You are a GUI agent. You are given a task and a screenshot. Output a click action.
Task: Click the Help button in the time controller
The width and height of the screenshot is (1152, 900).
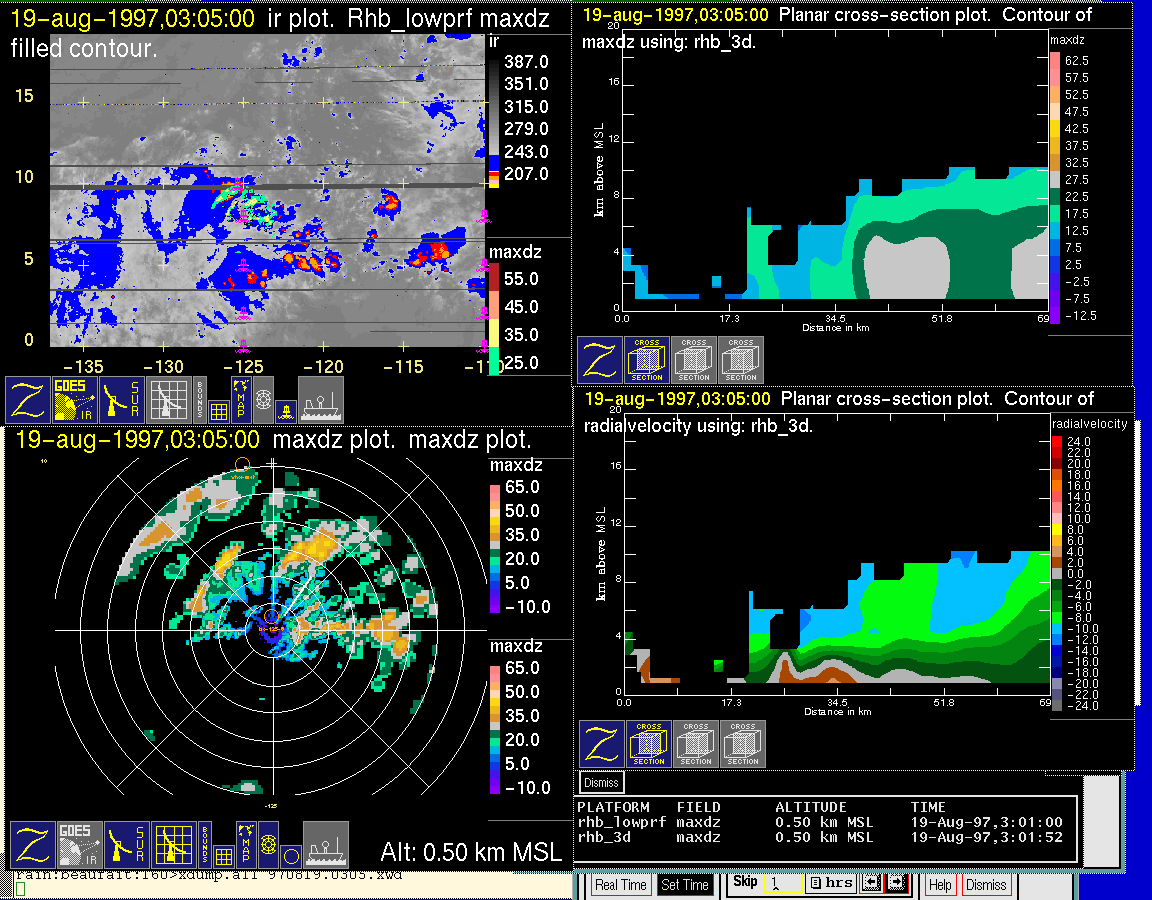pyautogui.click(x=940, y=885)
